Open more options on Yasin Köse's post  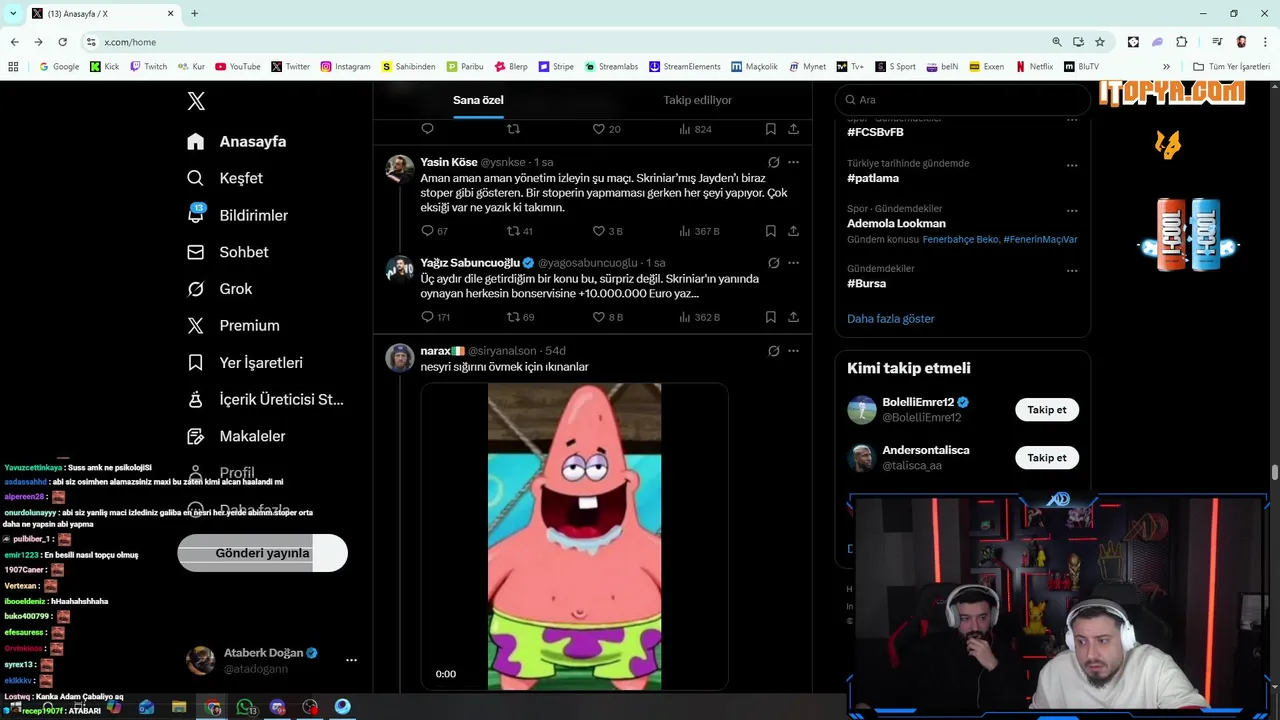[793, 162]
